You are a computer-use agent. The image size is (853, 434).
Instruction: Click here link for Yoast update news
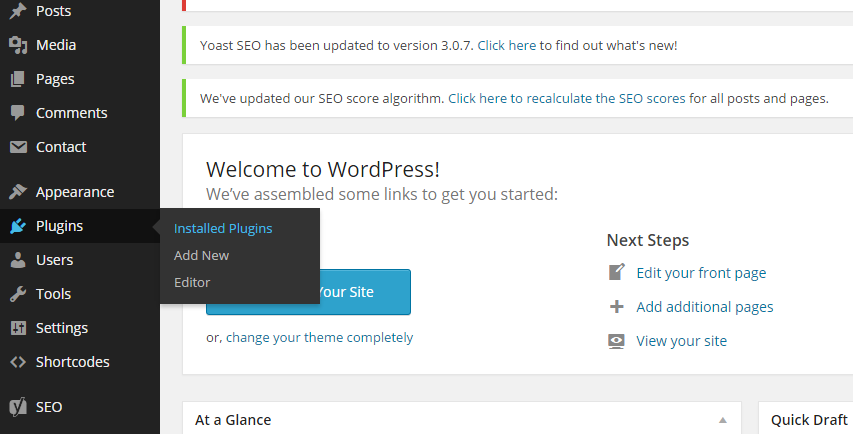click(x=506, y=45)
